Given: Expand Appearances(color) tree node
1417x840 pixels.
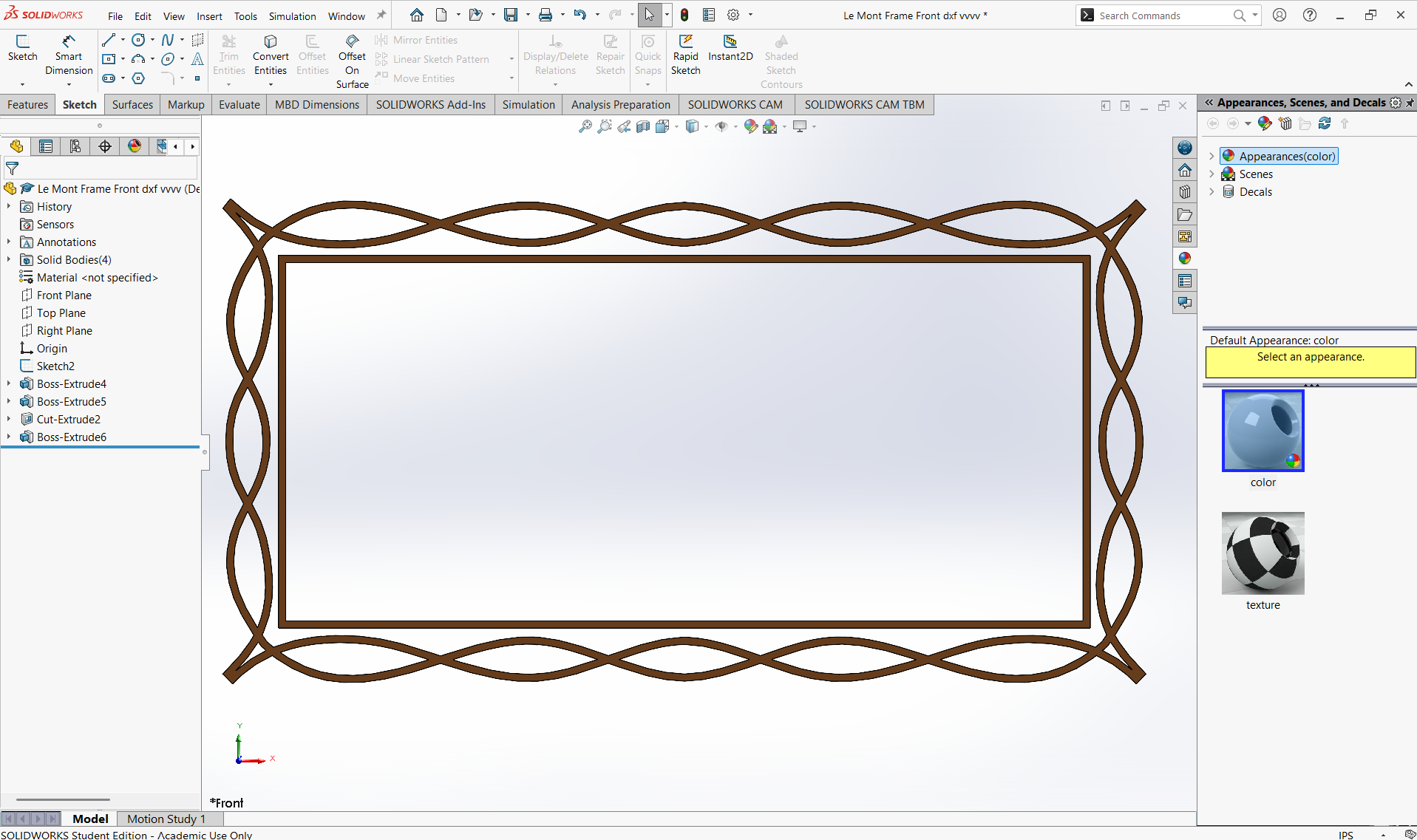Looking at the screenshot, I should tap(1212, 156).
